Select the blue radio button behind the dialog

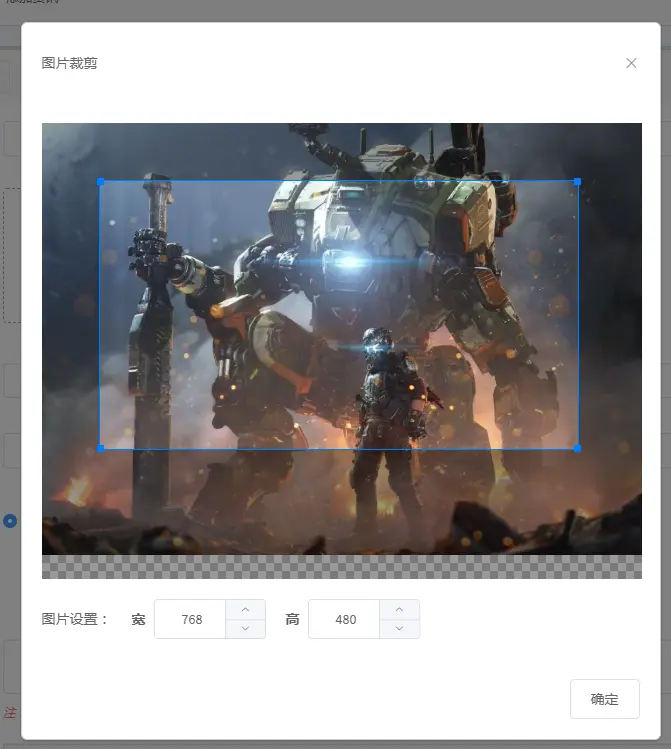click(x=10, y=521)
